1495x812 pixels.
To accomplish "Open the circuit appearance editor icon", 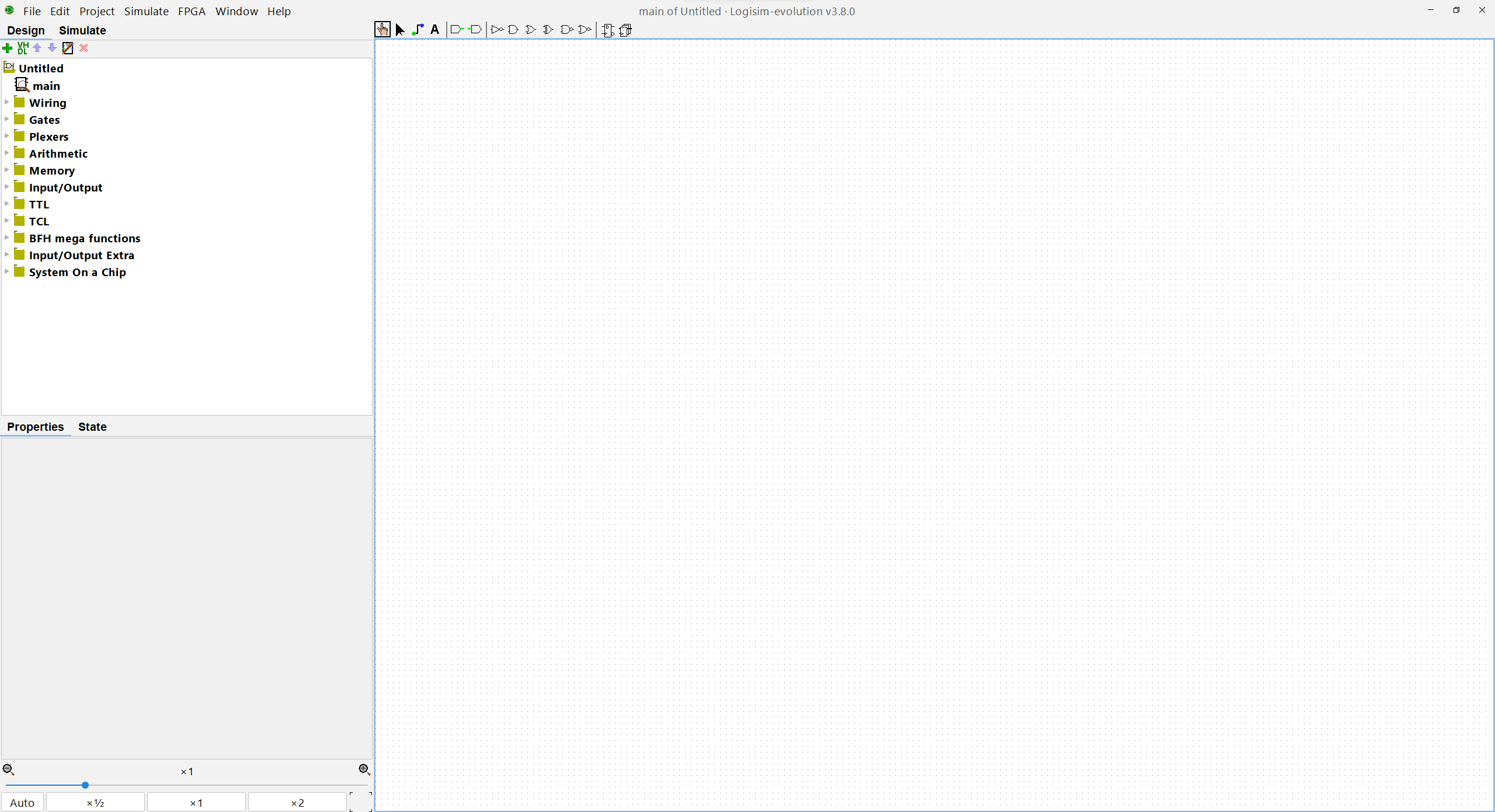I will (x=68, y=48).
